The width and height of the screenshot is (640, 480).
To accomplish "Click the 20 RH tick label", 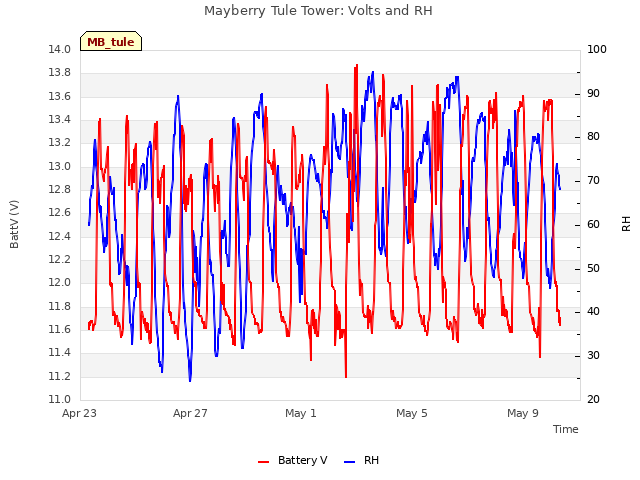I will [x=593, y=399].
